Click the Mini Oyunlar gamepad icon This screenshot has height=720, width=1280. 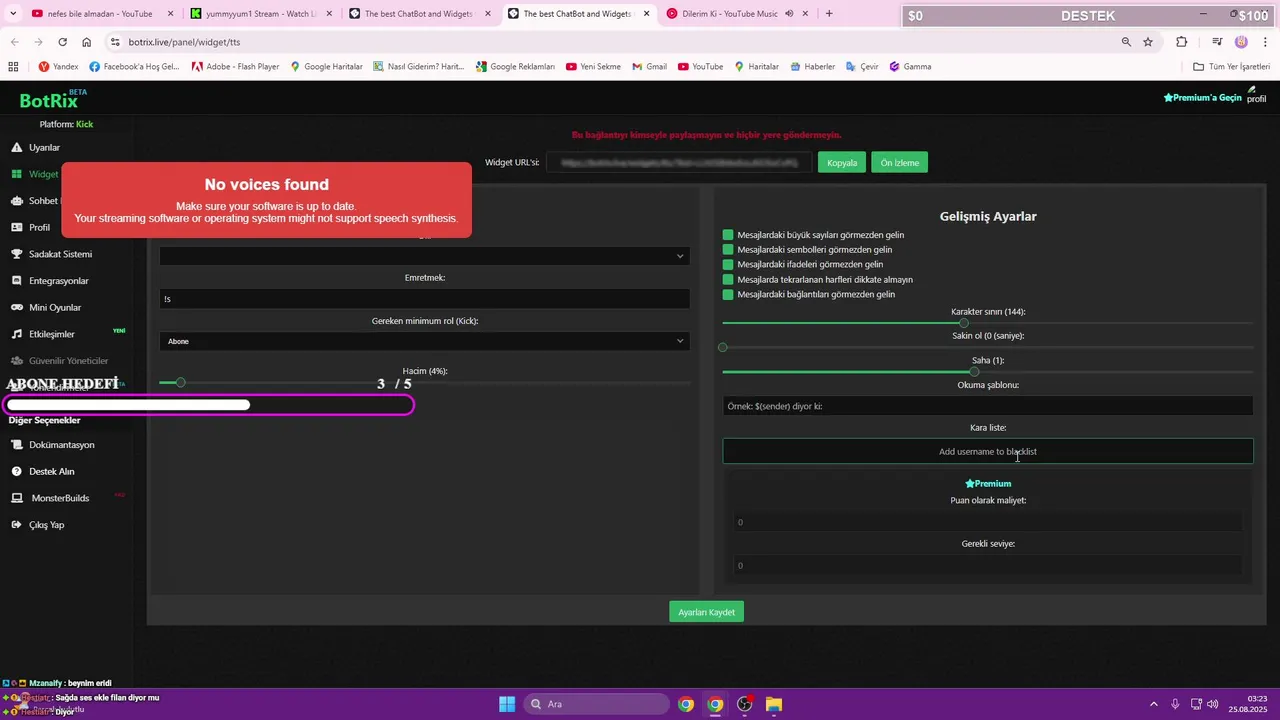[x=16, y=308]
